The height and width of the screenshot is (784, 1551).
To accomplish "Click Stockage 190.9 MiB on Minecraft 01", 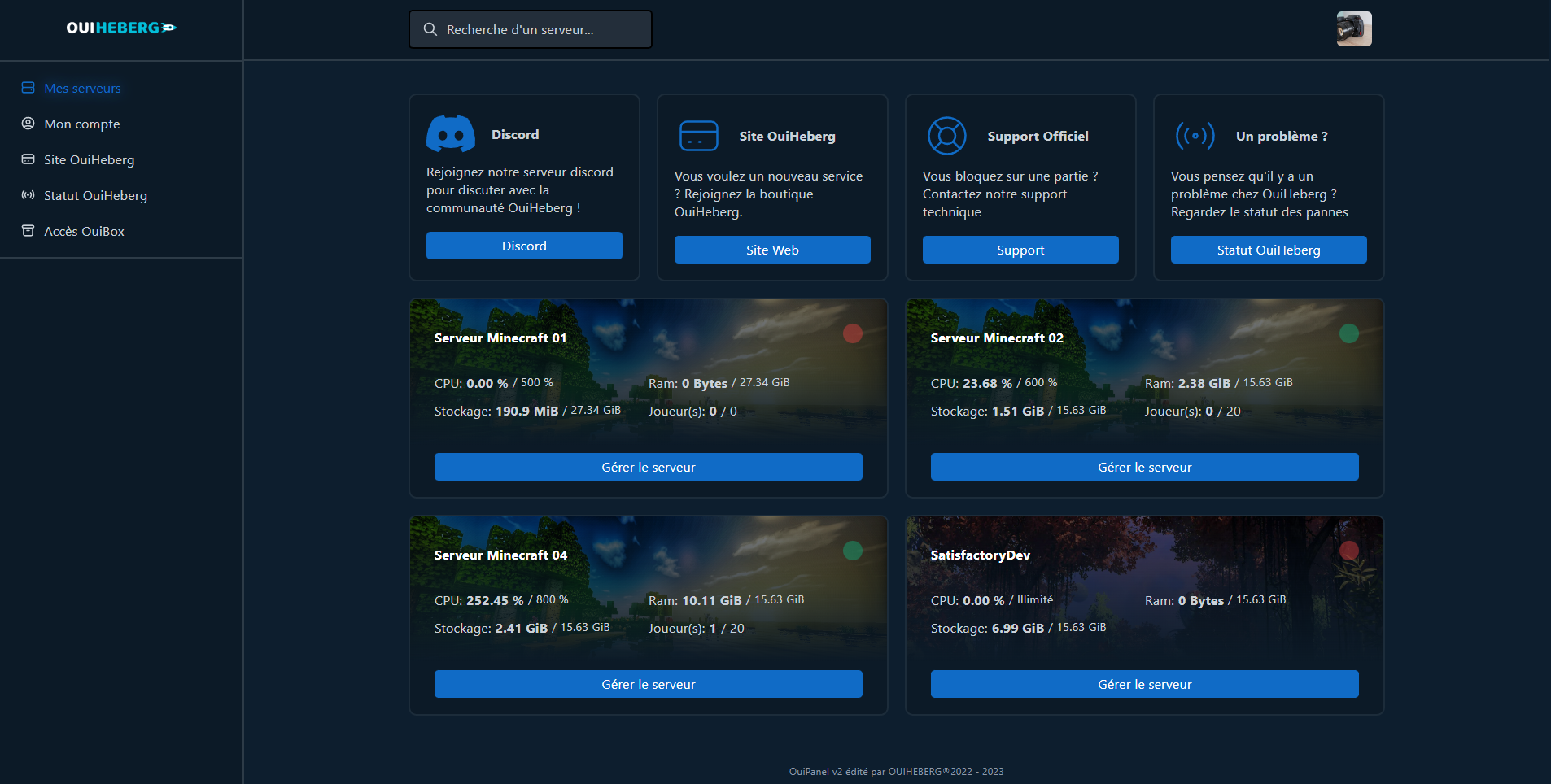I will (527, 411).
